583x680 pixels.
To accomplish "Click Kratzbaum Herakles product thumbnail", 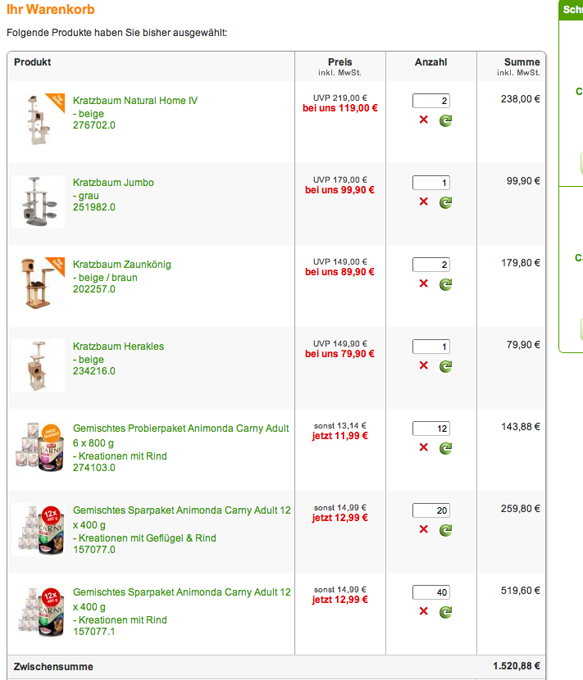I will 38,366.
